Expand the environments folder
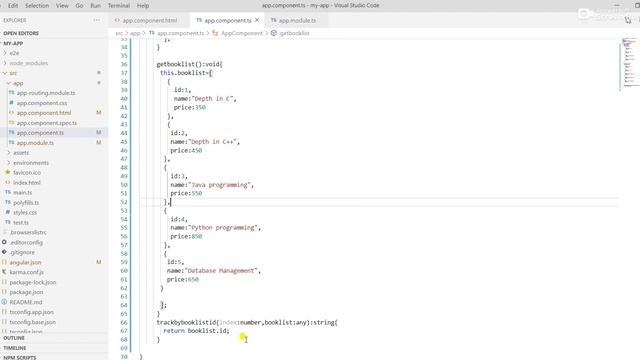This screenshot has width=640, height=360. click(x=9, y=162)
